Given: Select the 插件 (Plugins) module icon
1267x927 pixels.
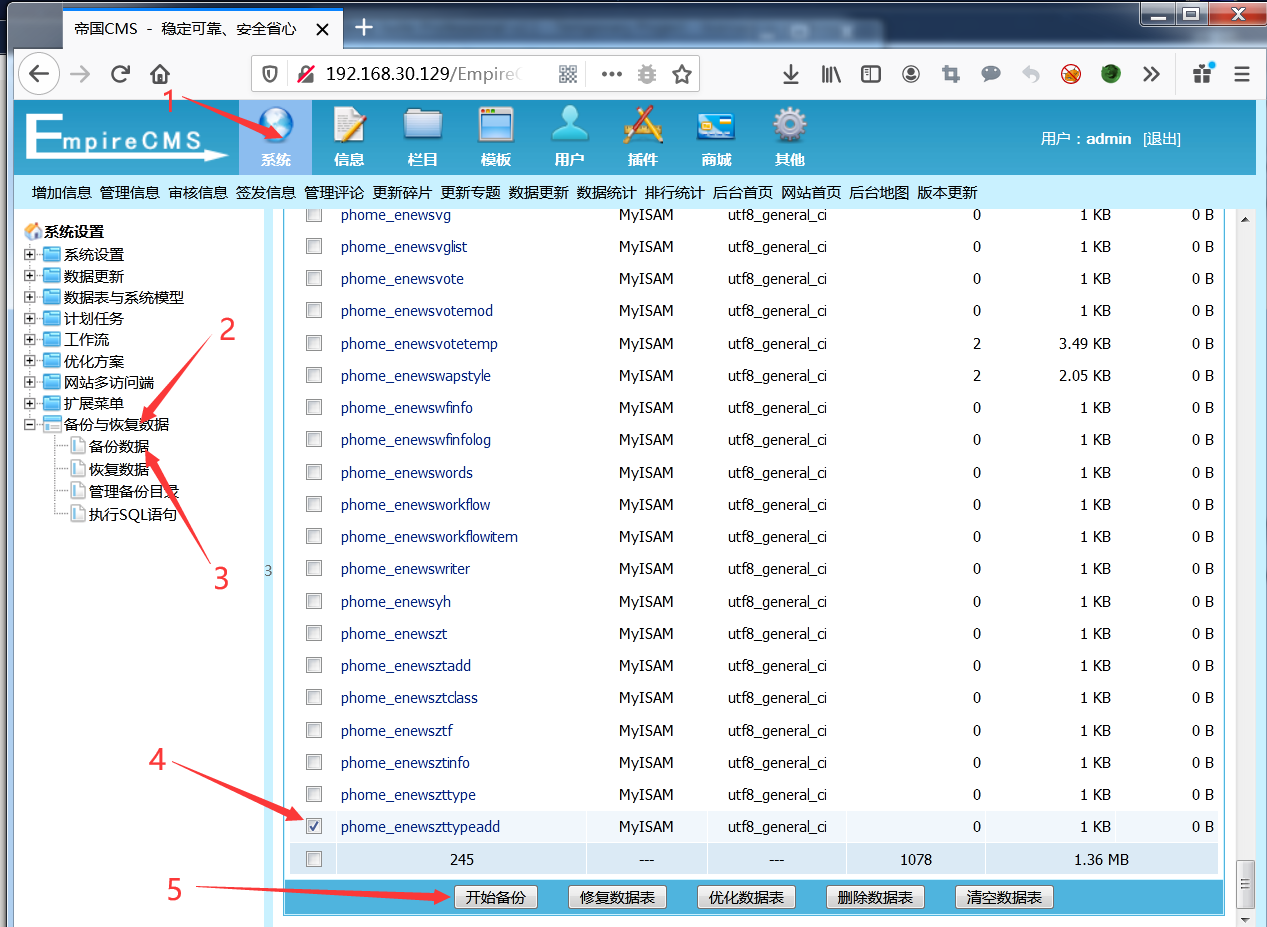Looking at the screenshot, I should (x=643, y=135).
